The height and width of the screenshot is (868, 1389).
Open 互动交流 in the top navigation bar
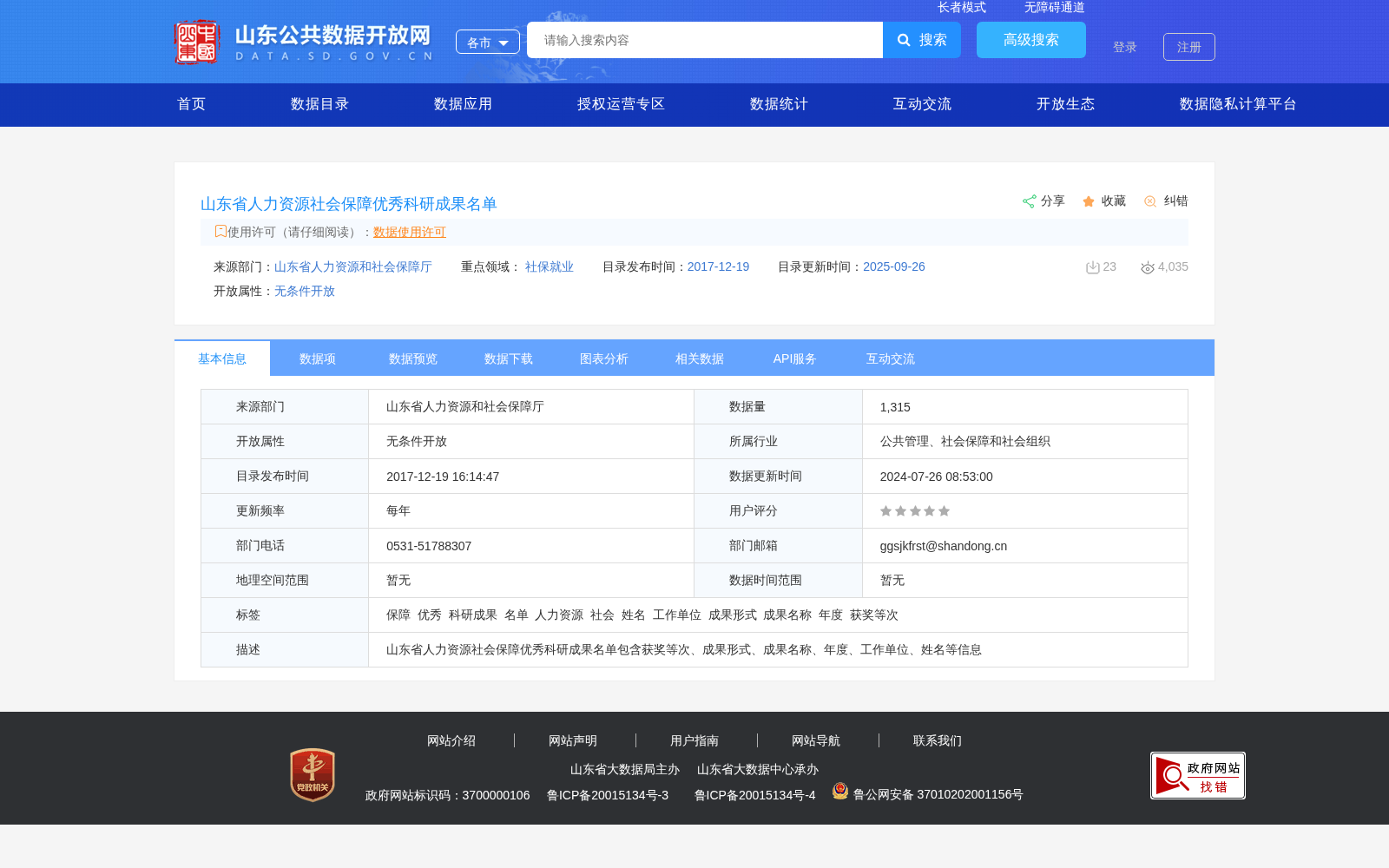(x=923, y=104)
